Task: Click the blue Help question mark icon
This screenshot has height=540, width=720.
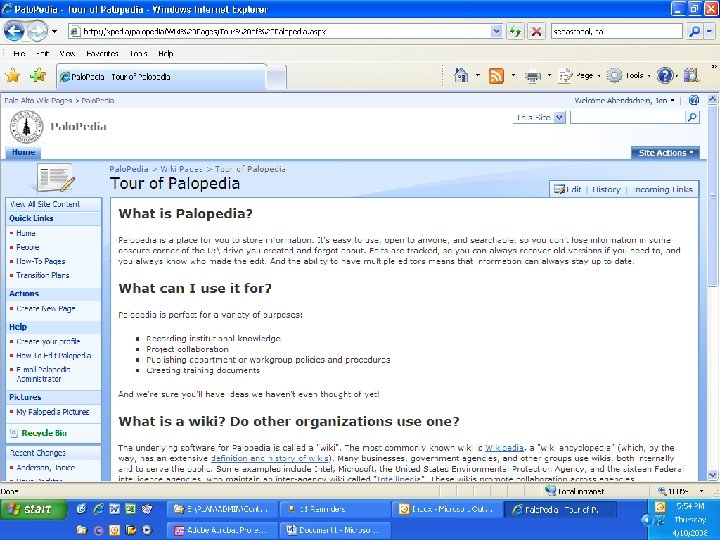Action: 665,76
